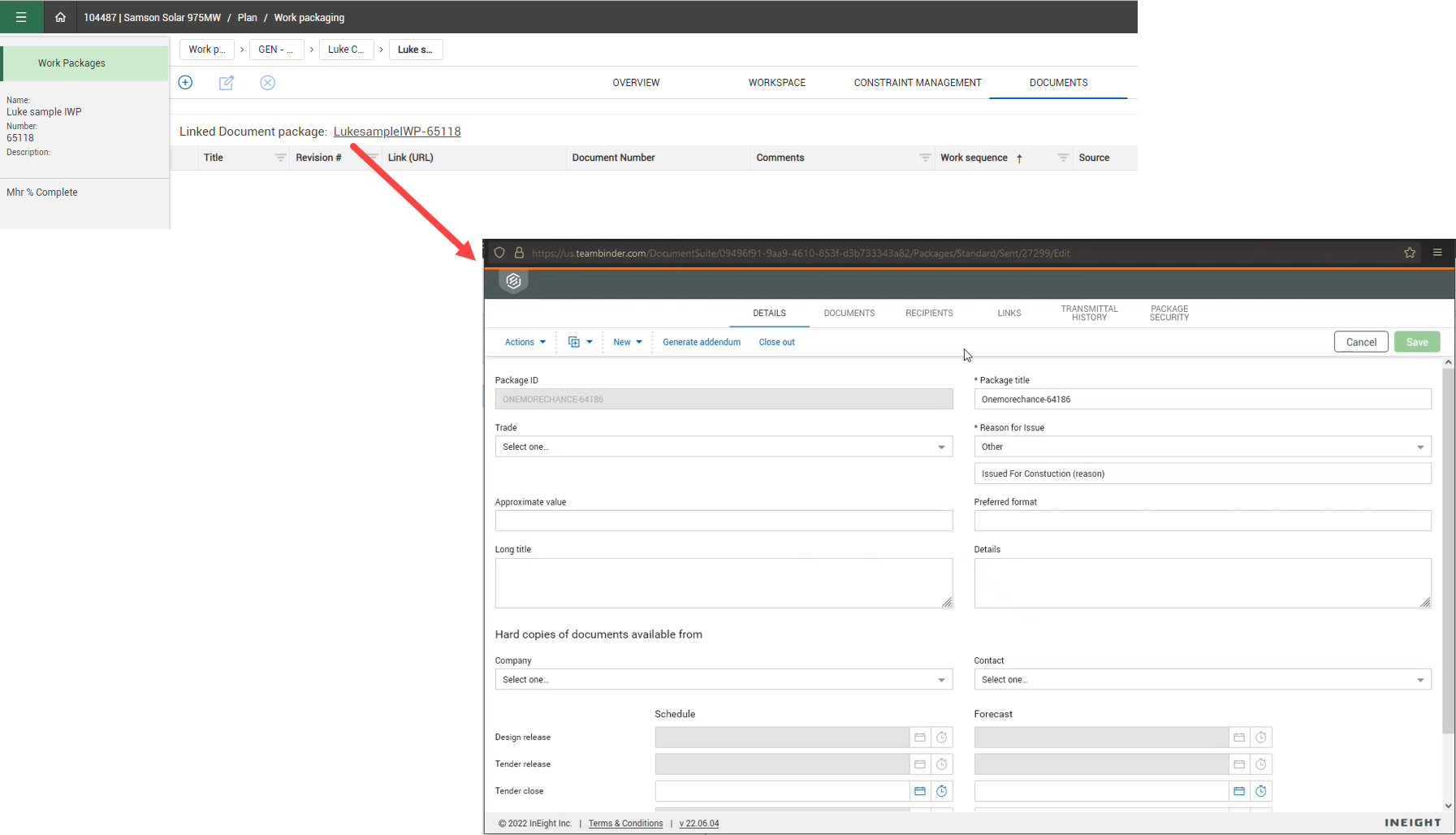Viewport: 1456px width, 835px height.
Task: Open the hamburger navigation menu
Action: [21, 17]
